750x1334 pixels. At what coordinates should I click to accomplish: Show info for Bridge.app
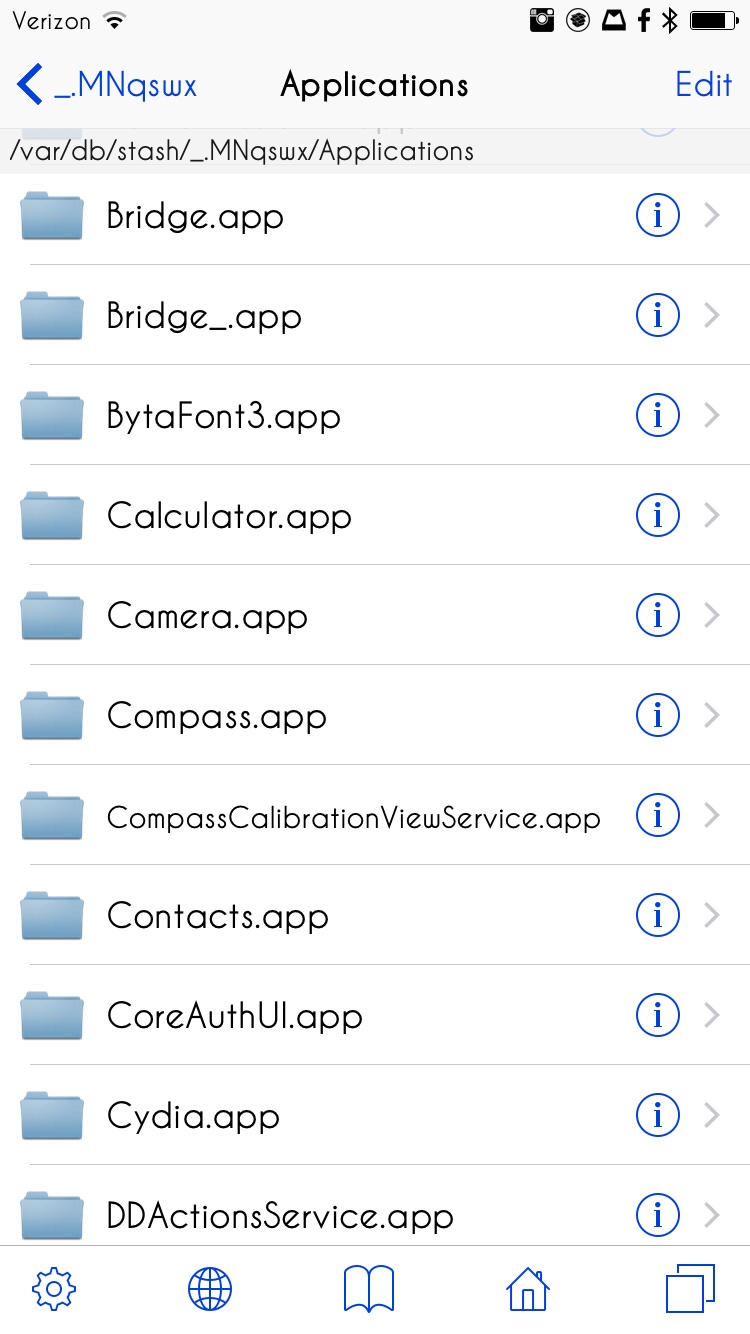(x=658, y=215)
